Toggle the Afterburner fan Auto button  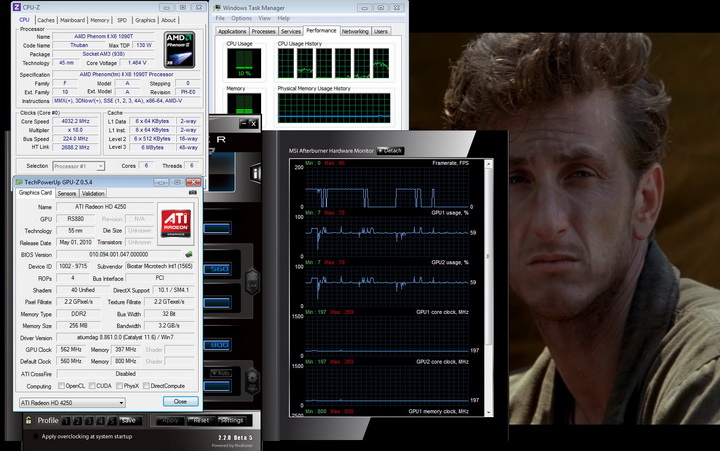220,373
